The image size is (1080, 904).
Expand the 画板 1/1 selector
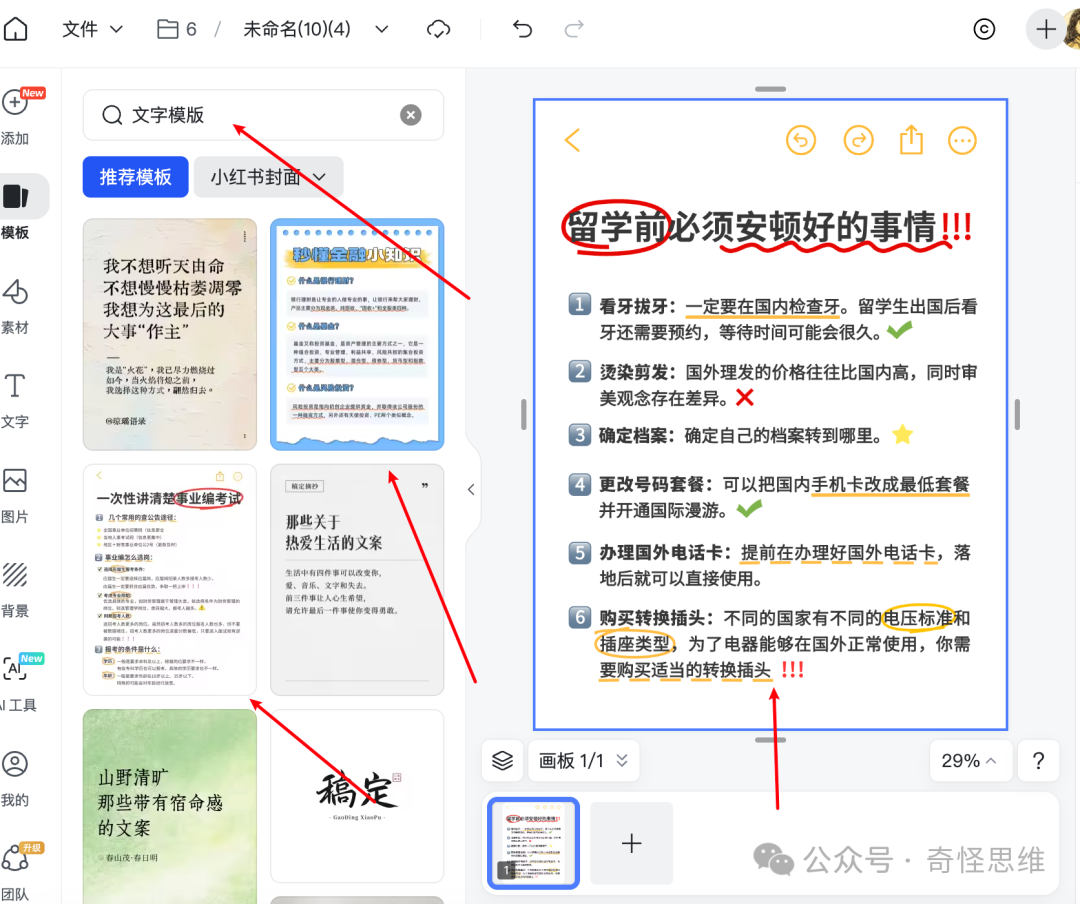click(x=583, y=761)
